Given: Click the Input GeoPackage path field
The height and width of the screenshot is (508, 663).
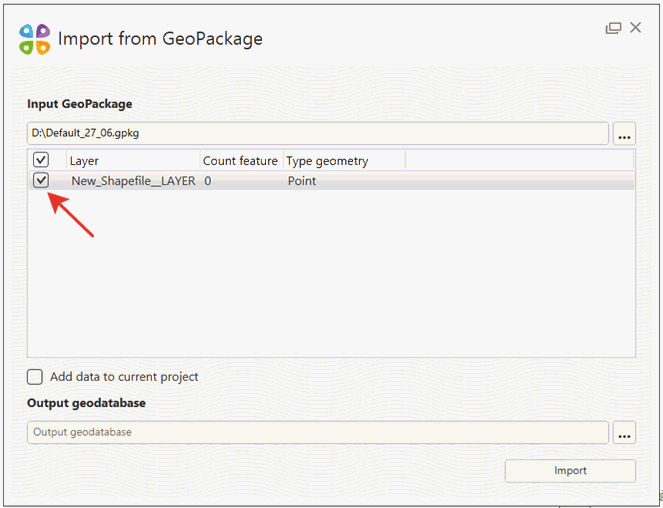Looking at the screenshot, I should tap(318, 134).
